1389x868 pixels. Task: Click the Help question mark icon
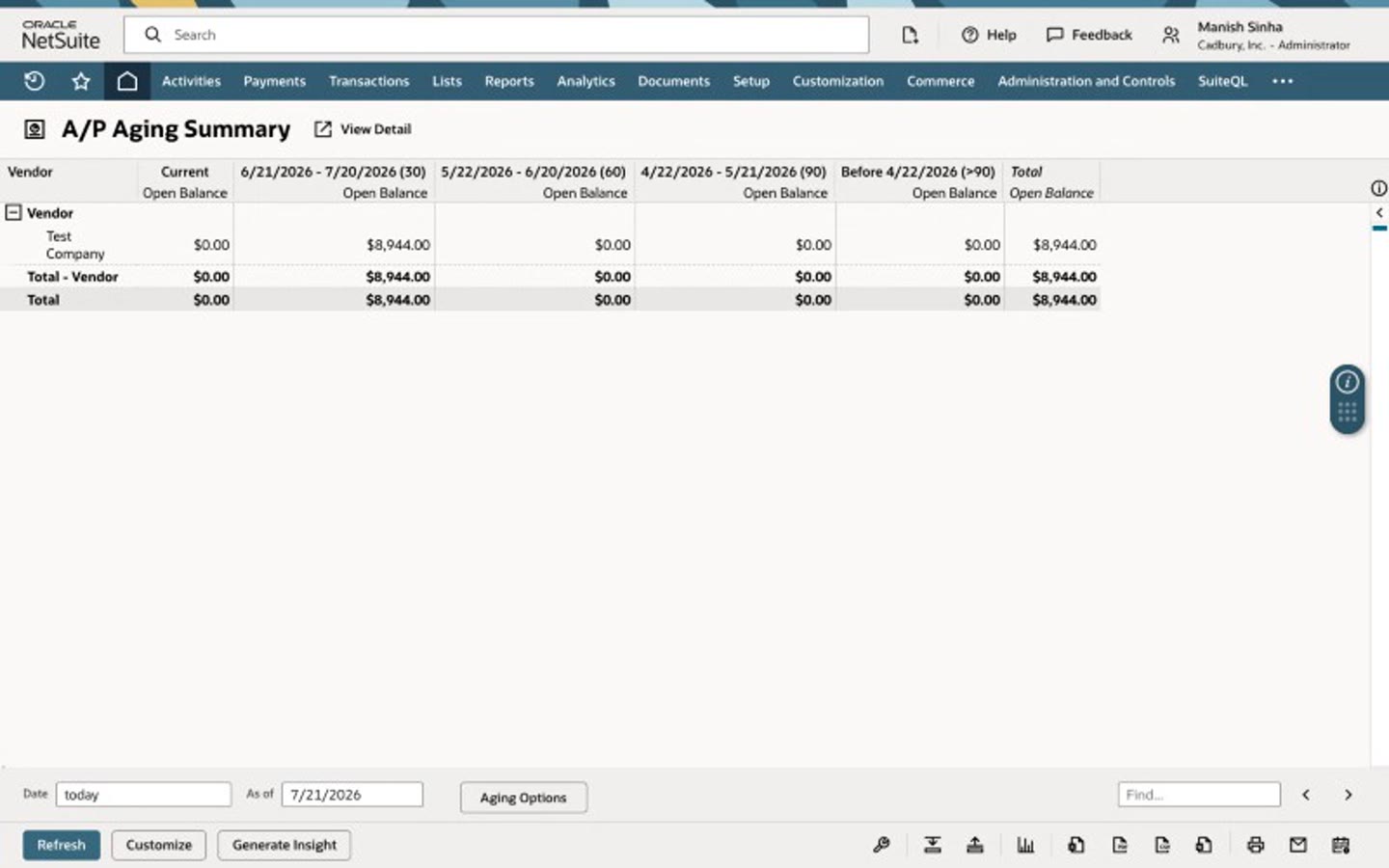pyautogui.click(x=969, y=35)
